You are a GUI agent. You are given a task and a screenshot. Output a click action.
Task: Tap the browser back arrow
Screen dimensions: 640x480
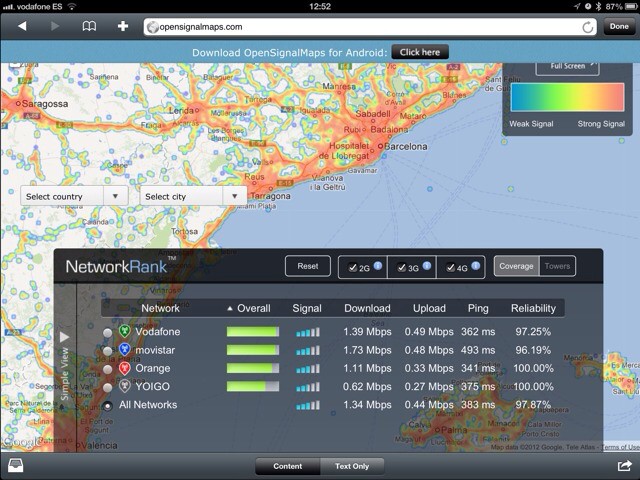21,26
